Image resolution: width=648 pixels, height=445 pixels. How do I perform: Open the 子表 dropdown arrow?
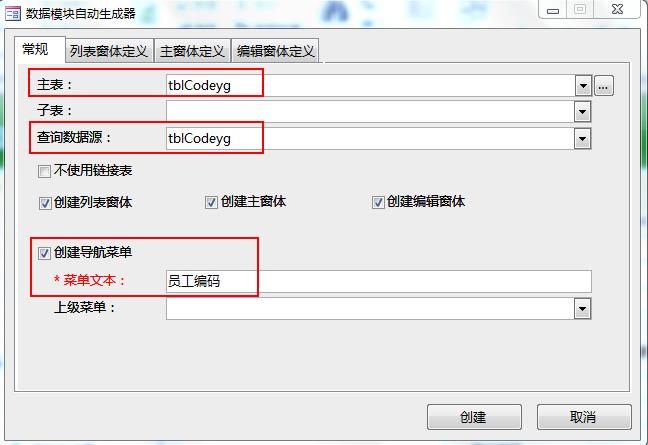[x=582, y=112]
